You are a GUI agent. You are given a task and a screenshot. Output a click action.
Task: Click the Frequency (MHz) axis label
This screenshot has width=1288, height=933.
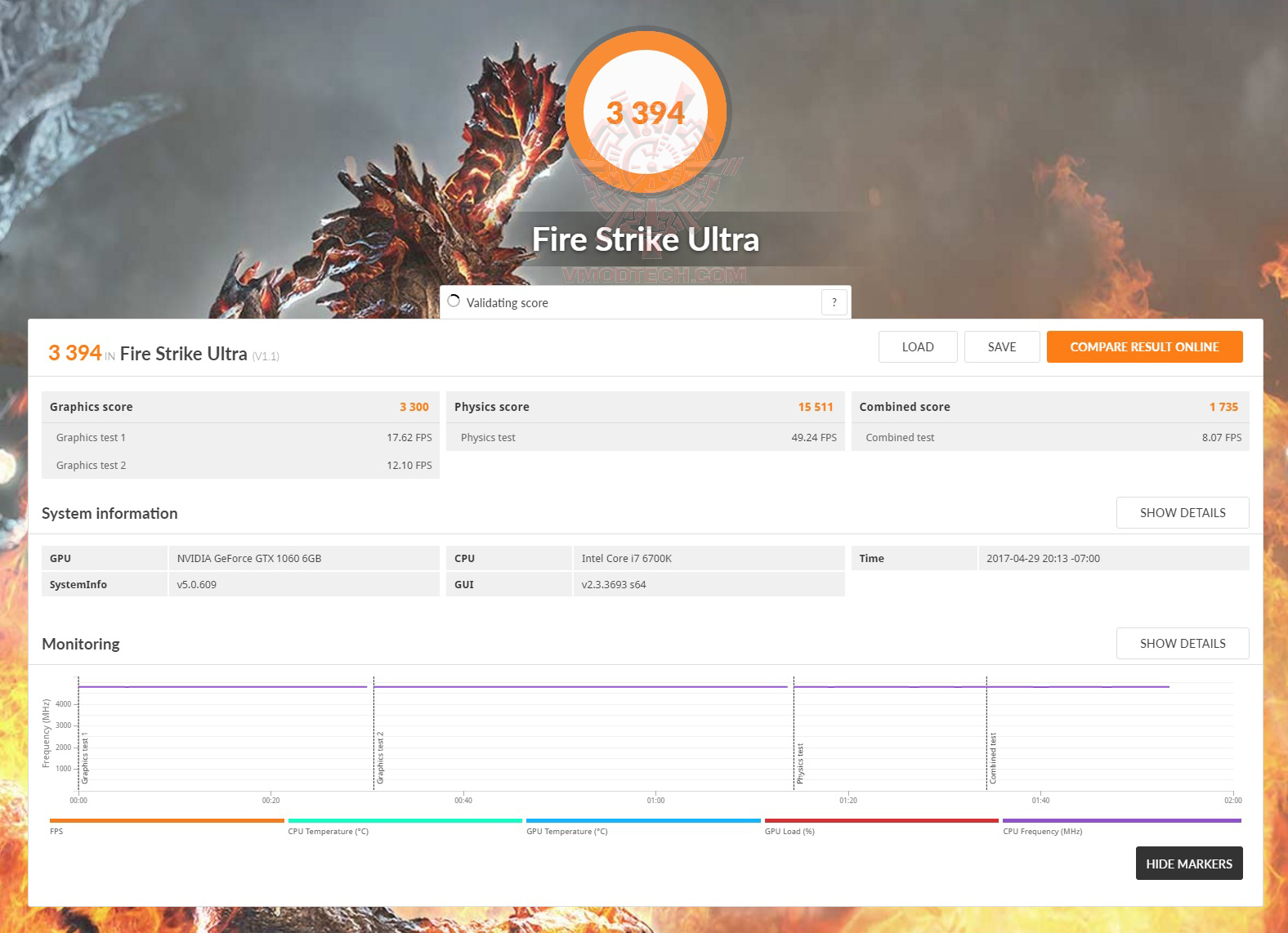click(46, 734)
